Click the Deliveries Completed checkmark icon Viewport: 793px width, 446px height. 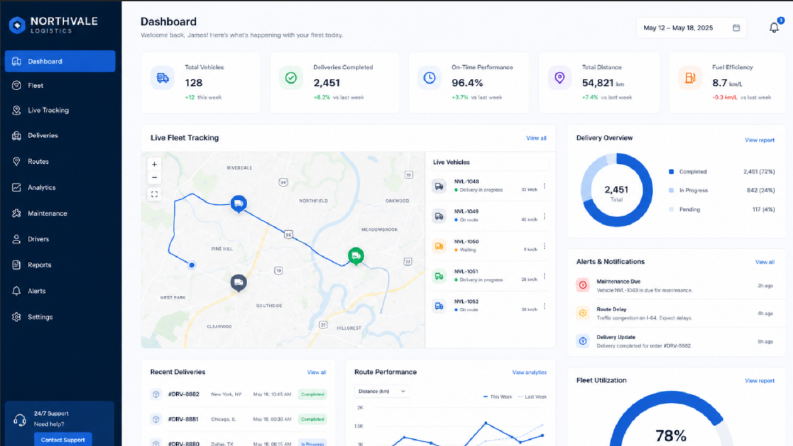291,78
